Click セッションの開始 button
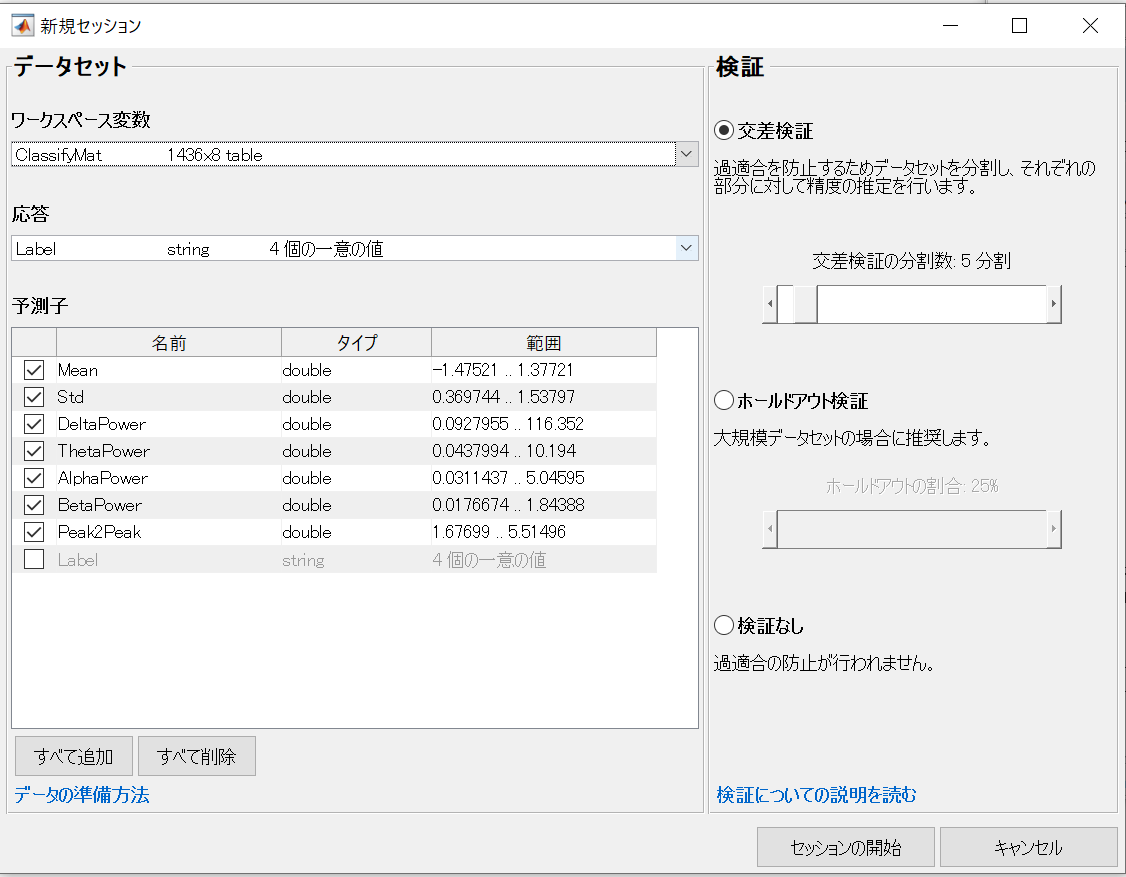Screen dimensions: 1126x877 846,848
